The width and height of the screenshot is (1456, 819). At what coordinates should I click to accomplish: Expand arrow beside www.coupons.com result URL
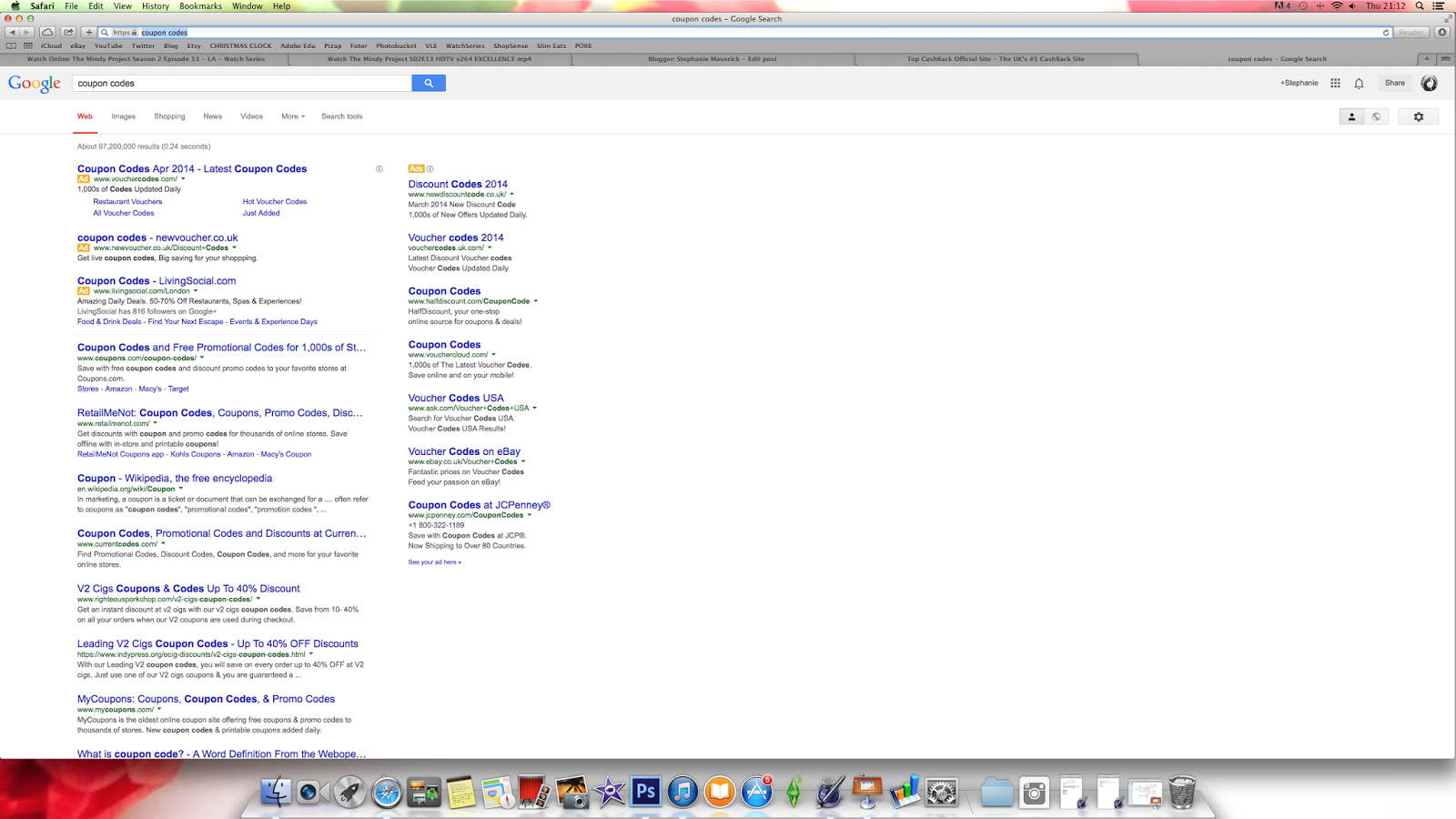pyautogui.click(x=202, y=359)
